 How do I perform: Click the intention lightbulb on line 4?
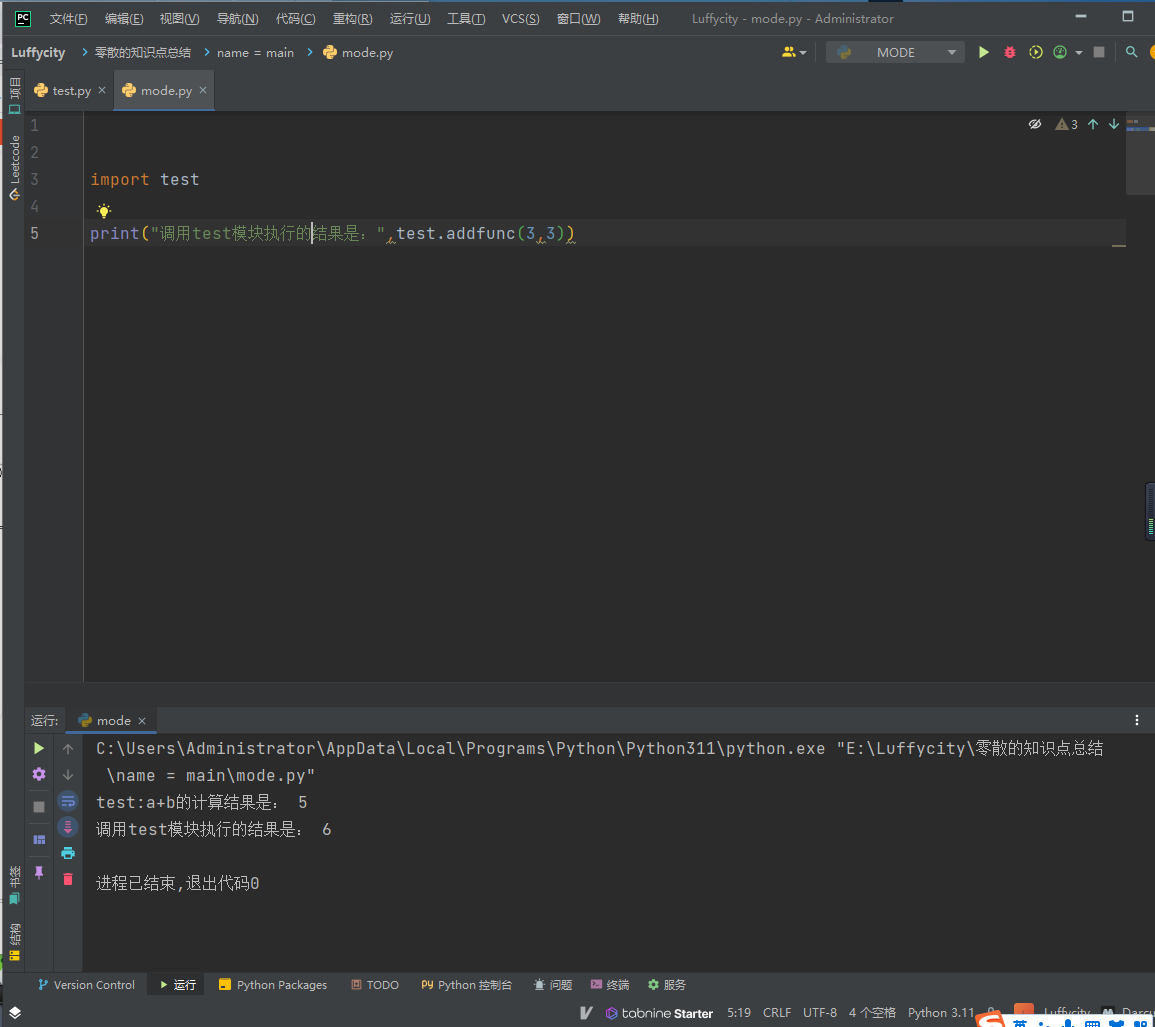[103, 210]
